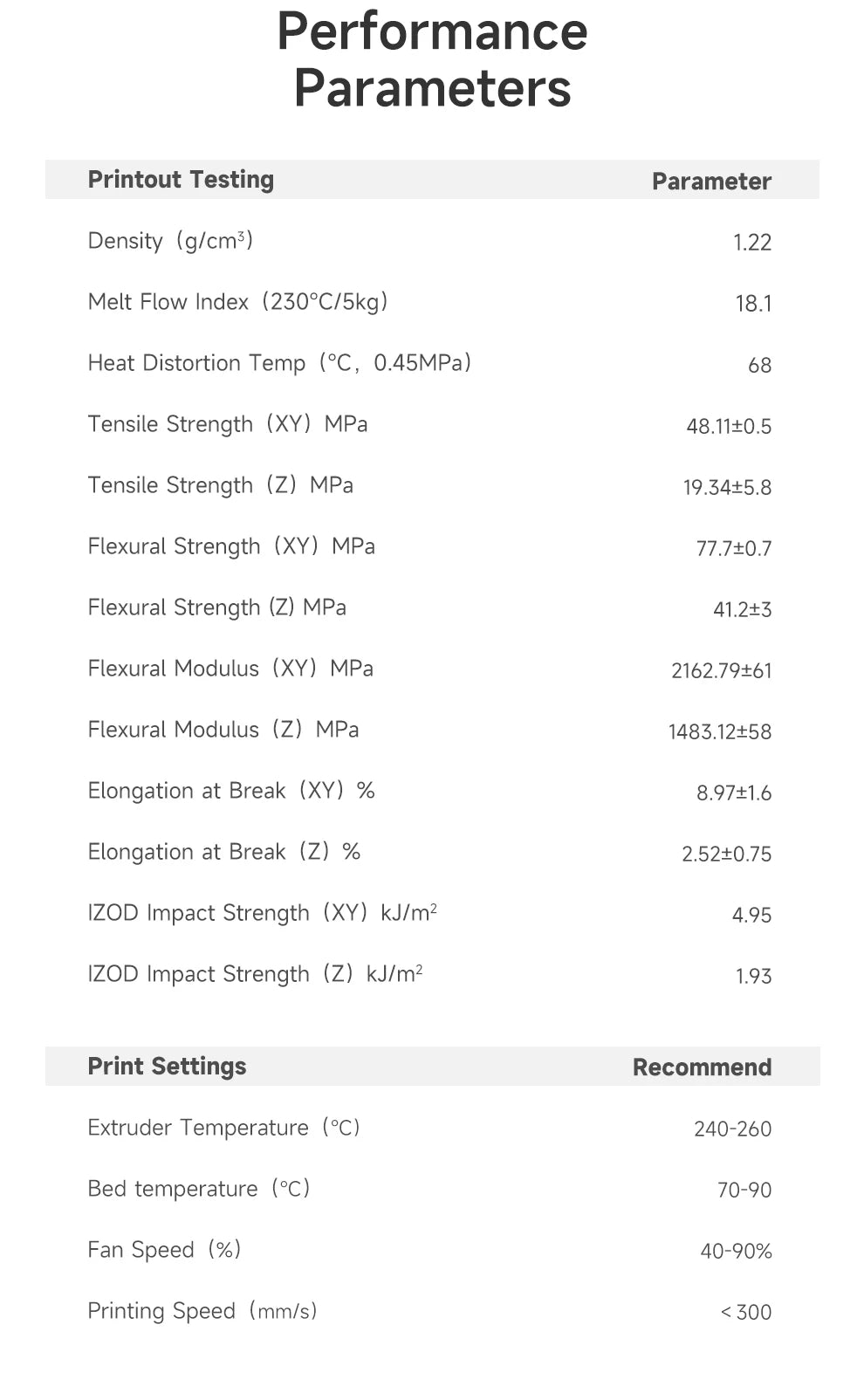The height and width of the screenshot is (1400, 864).
Task: Click the Elongation at Break (XY) label
Action: click(x=231, y=791)
